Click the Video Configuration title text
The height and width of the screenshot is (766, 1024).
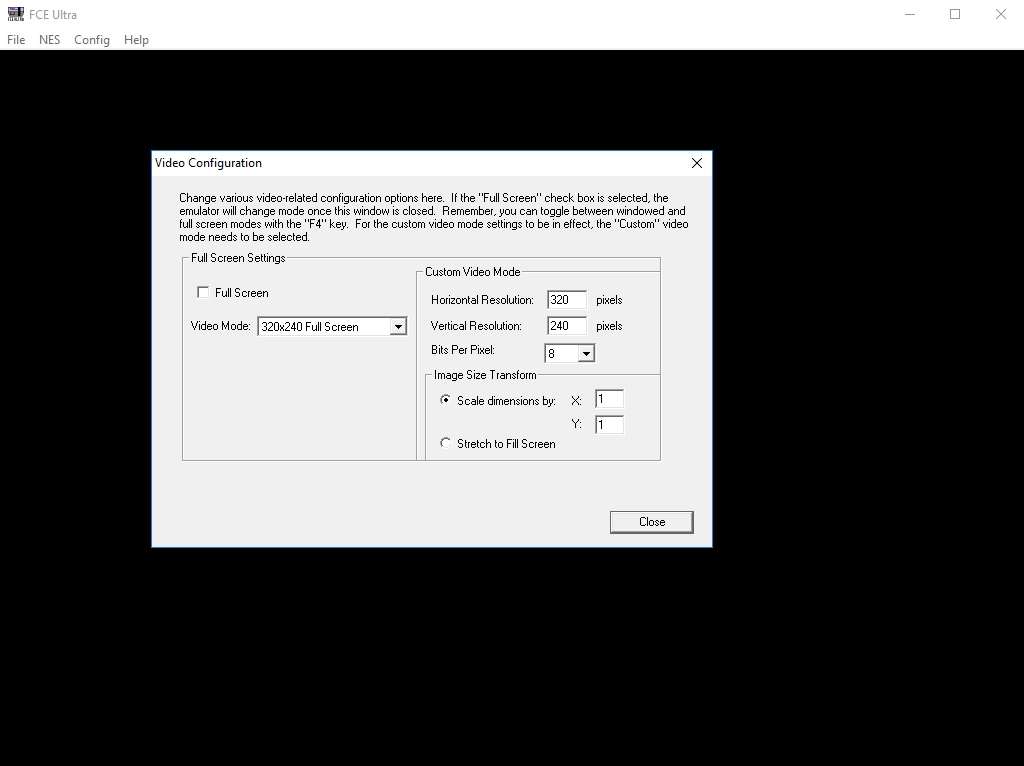click(x=208, y=163)
